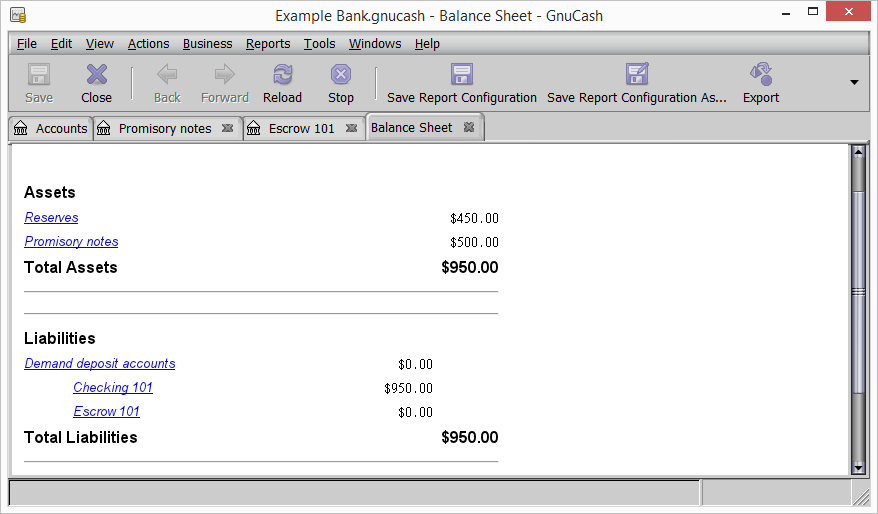
Task: Switch to the Accounts tab
Action: click(51, 129)
